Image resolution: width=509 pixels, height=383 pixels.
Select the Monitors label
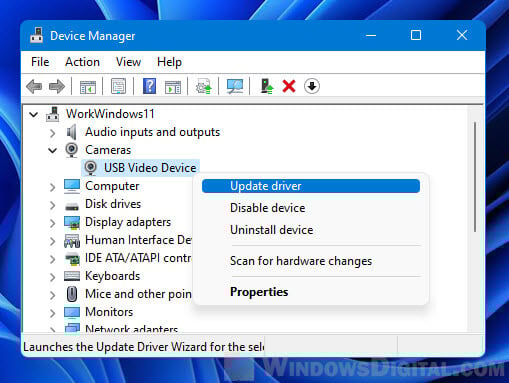[x=109, y=312]
